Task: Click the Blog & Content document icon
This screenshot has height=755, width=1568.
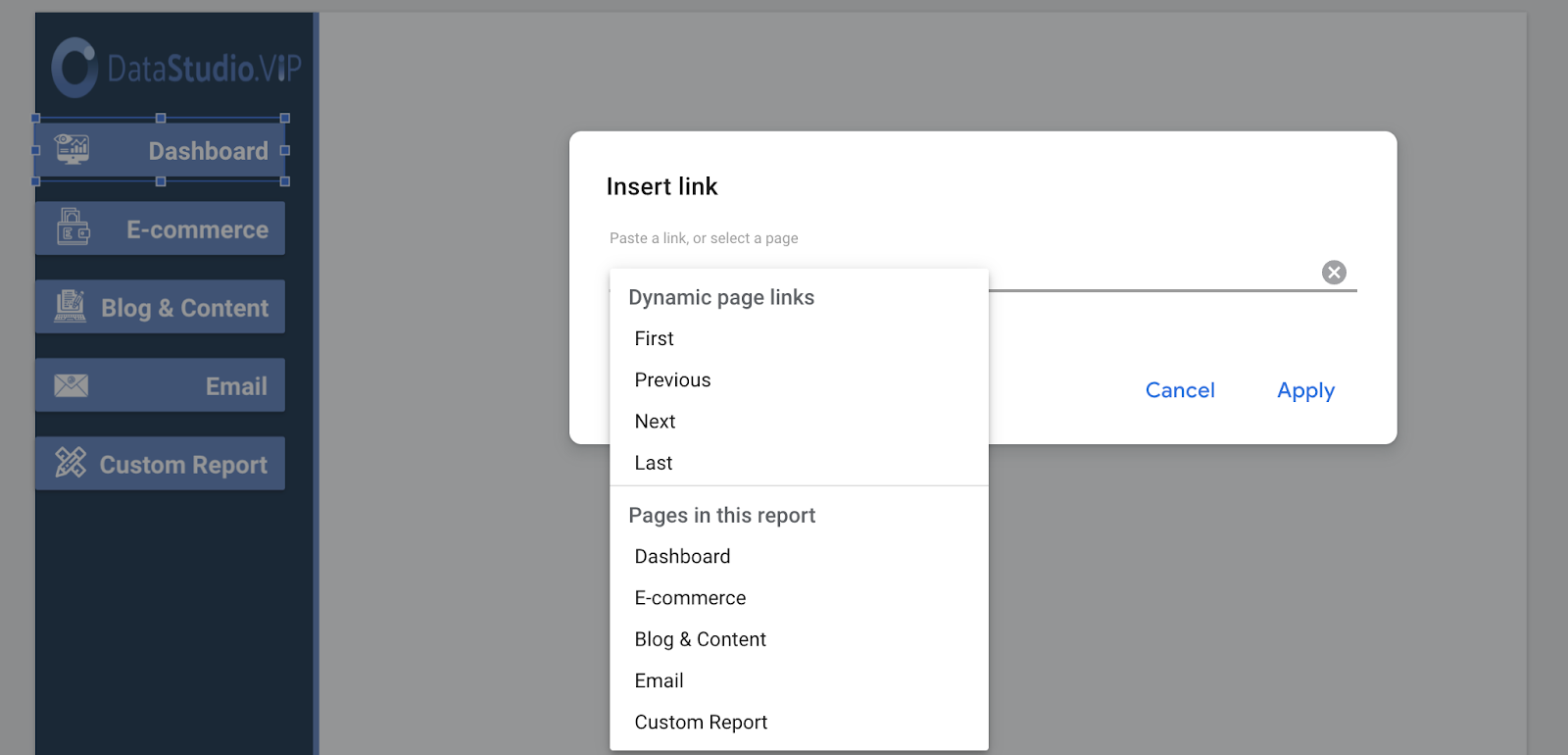Action: (70, 306)
